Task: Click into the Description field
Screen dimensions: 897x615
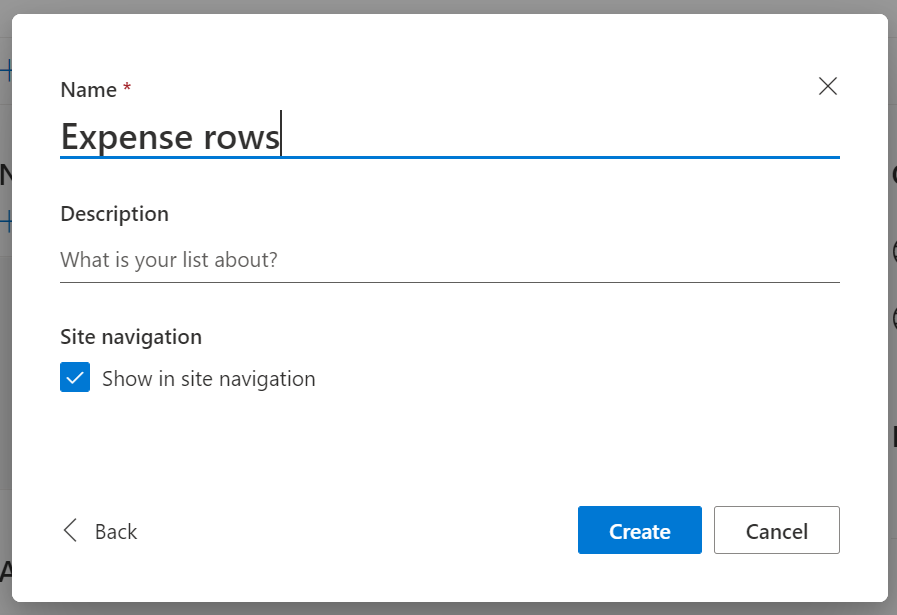Action: tap(450, 260)
